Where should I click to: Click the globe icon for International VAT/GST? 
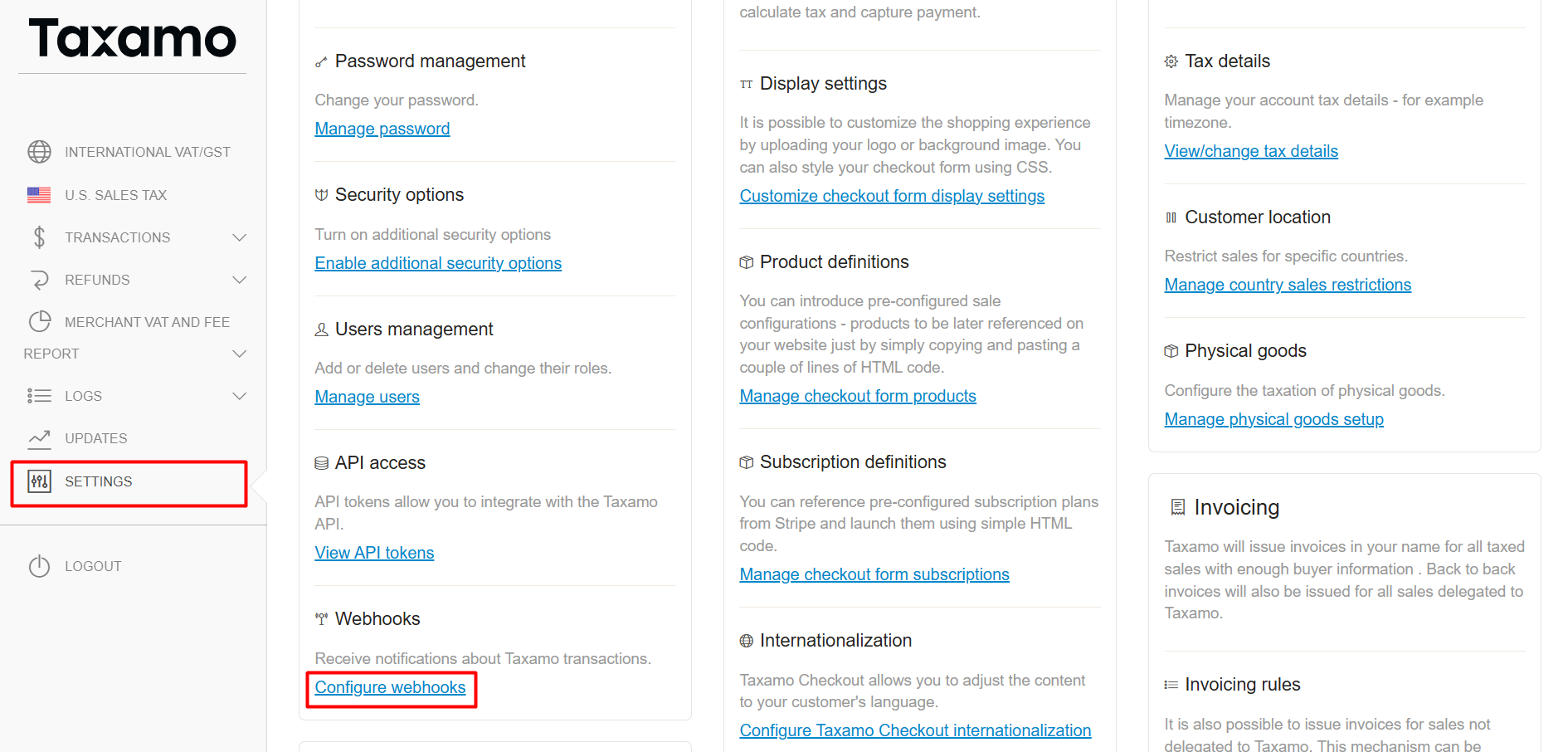point(39,152)
